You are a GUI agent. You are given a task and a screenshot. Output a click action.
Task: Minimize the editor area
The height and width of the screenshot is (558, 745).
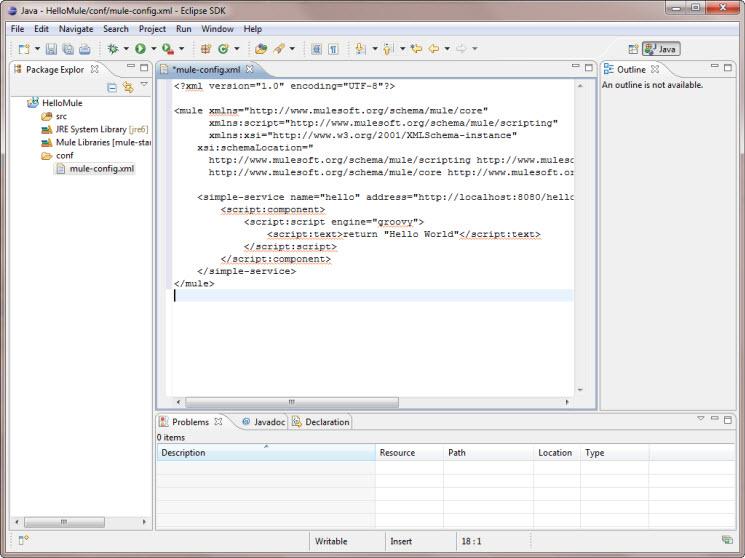pos(575,67)
